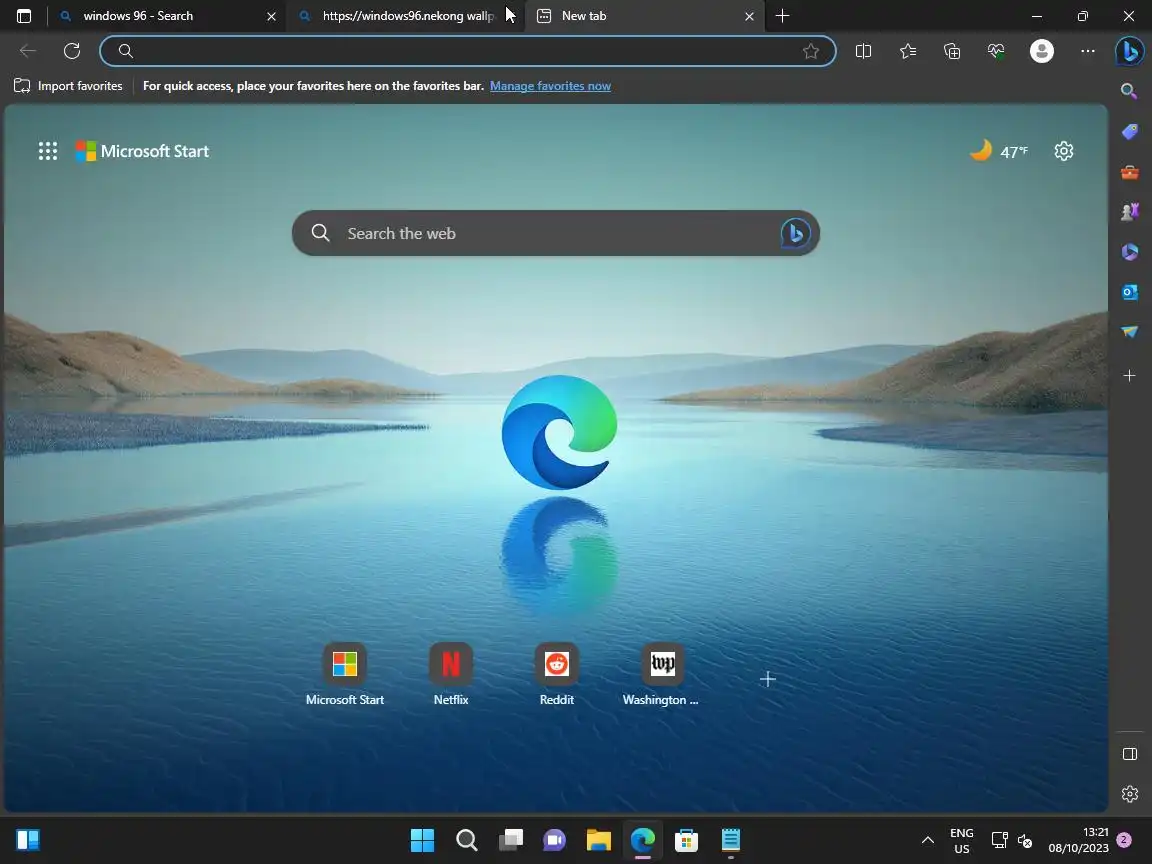The height and width of the screenshot is (864, 1152).
Task: Open Task View on taskbar
Action: click(510, 840)
